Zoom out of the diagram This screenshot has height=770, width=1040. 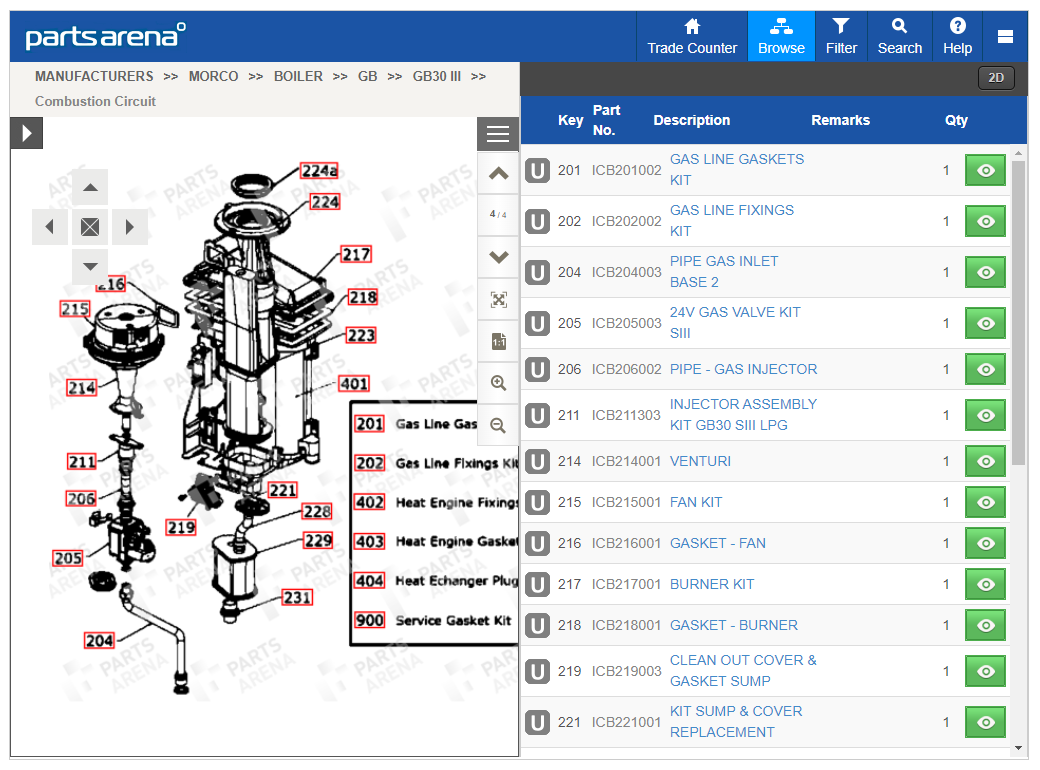tap(498, 425)
